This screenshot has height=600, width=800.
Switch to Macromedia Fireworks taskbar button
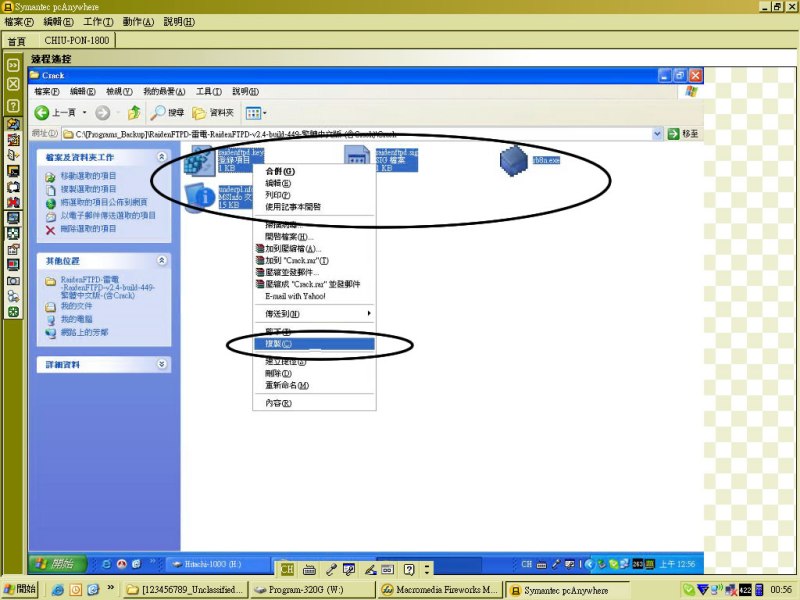tap(440, 590)
